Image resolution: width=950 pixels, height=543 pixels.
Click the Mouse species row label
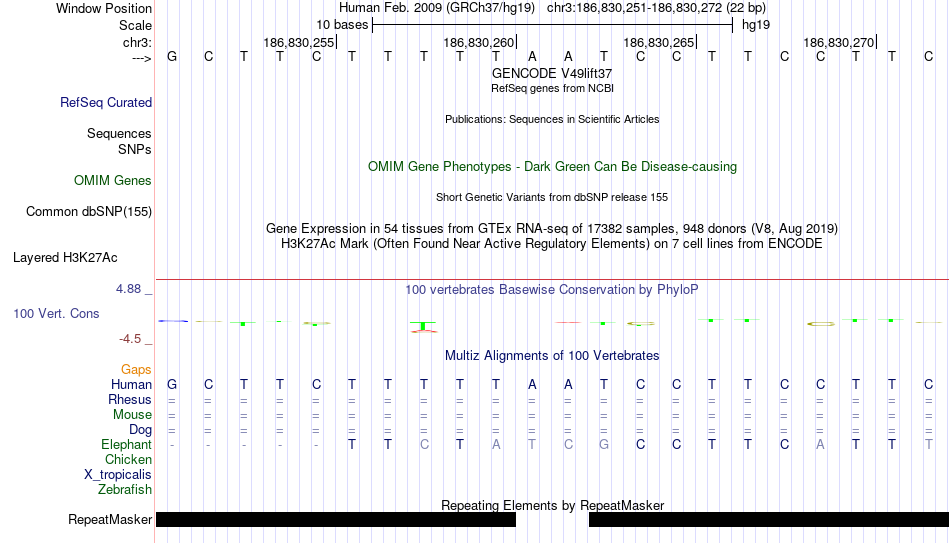[x=132, y=415]
